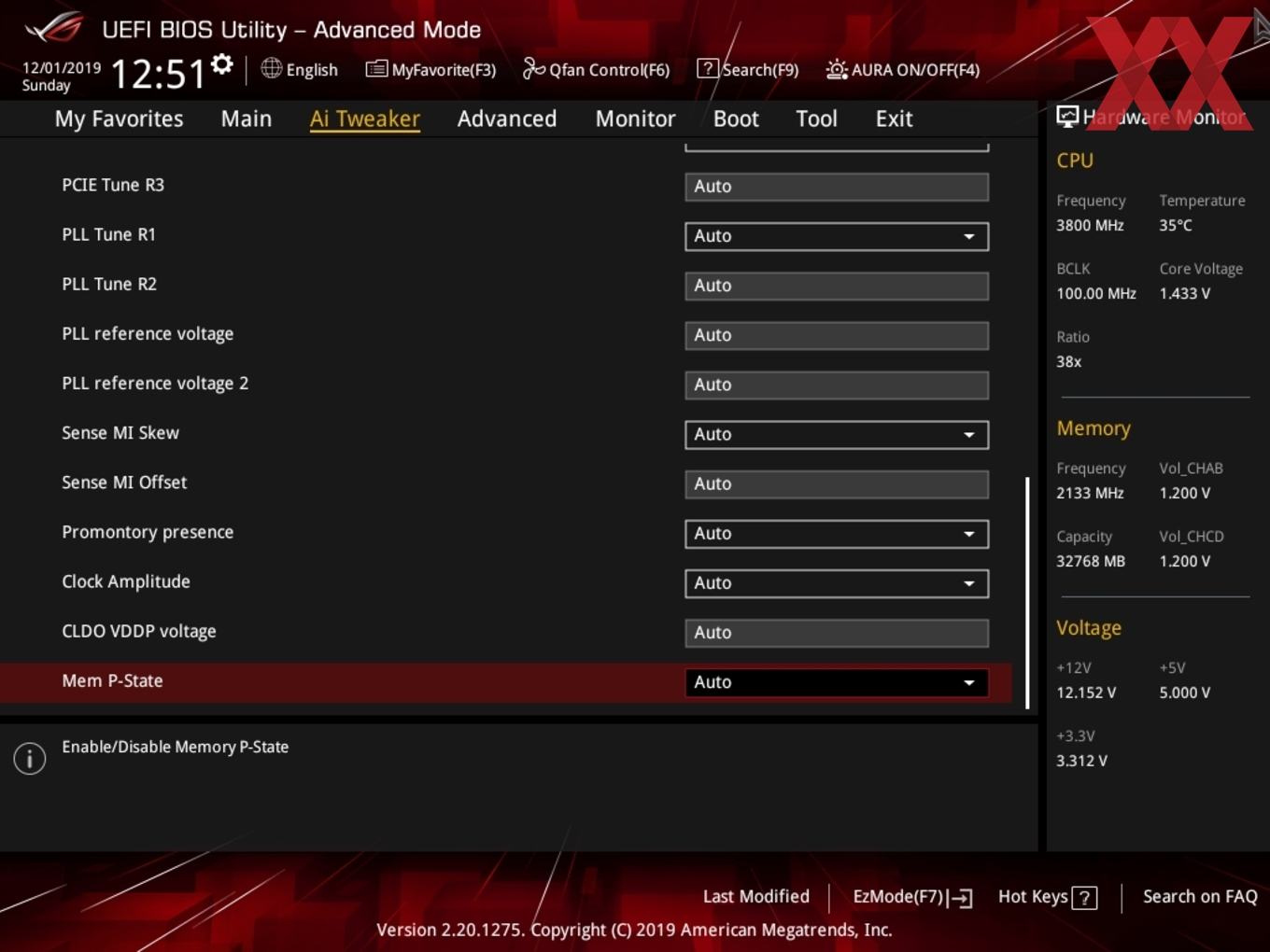Select the Promontory presence label

pyautogui.click(x=148, y=532)
